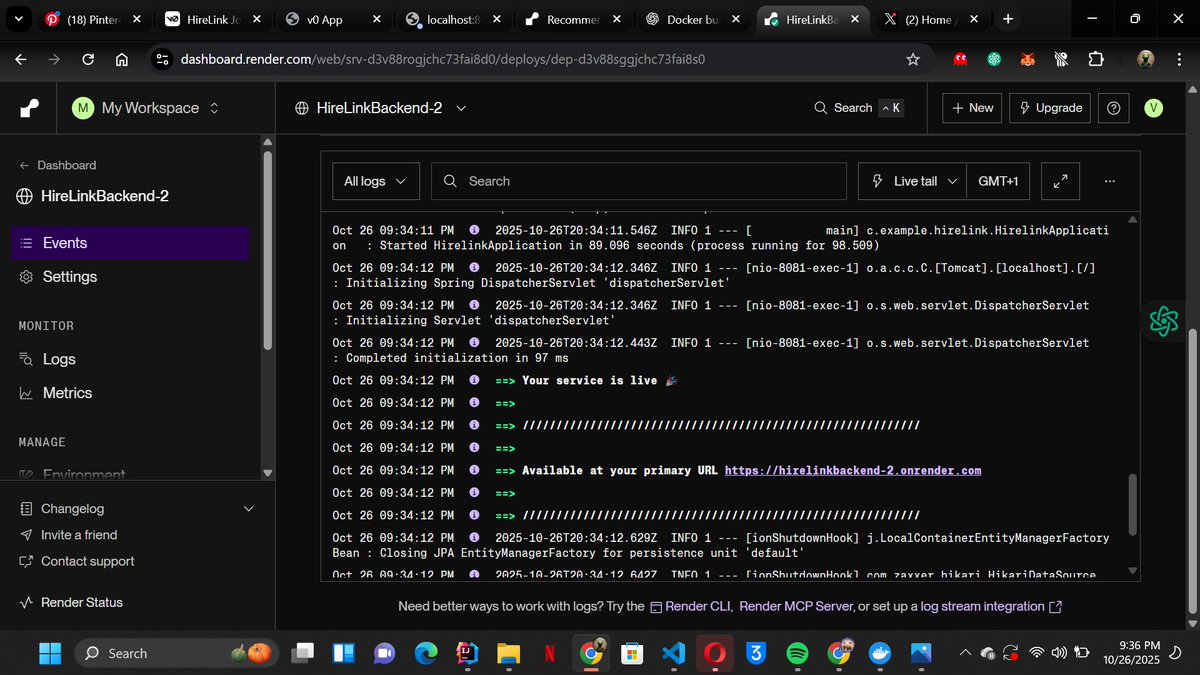Screen dimensions: 1200x675
Task: Open hirelinkbackend-2.onrender.com URL link
Action: click(853, 470)
